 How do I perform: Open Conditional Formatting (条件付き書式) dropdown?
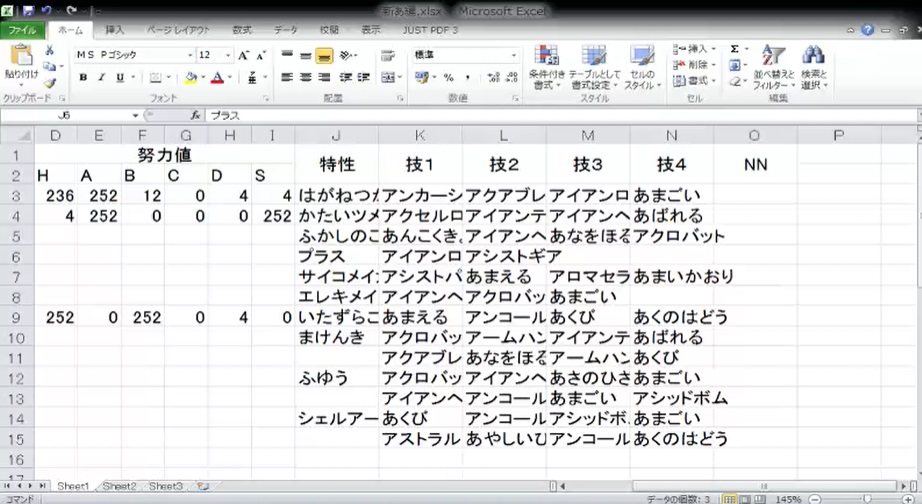[x=546, y=68]
